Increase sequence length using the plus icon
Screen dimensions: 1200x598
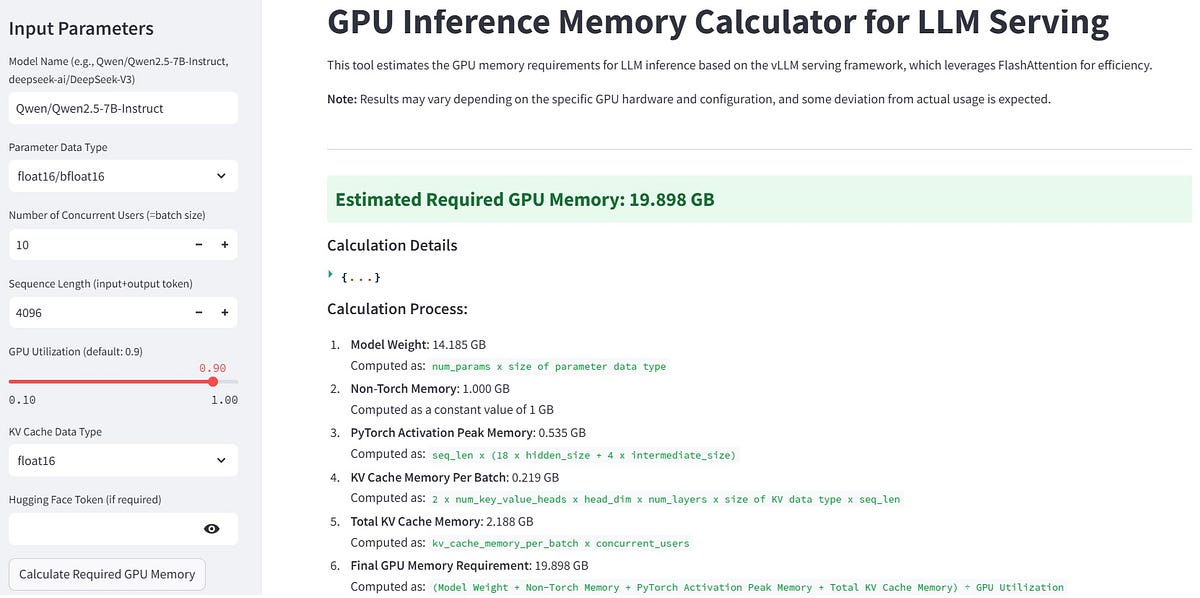[x=225, y=312]
